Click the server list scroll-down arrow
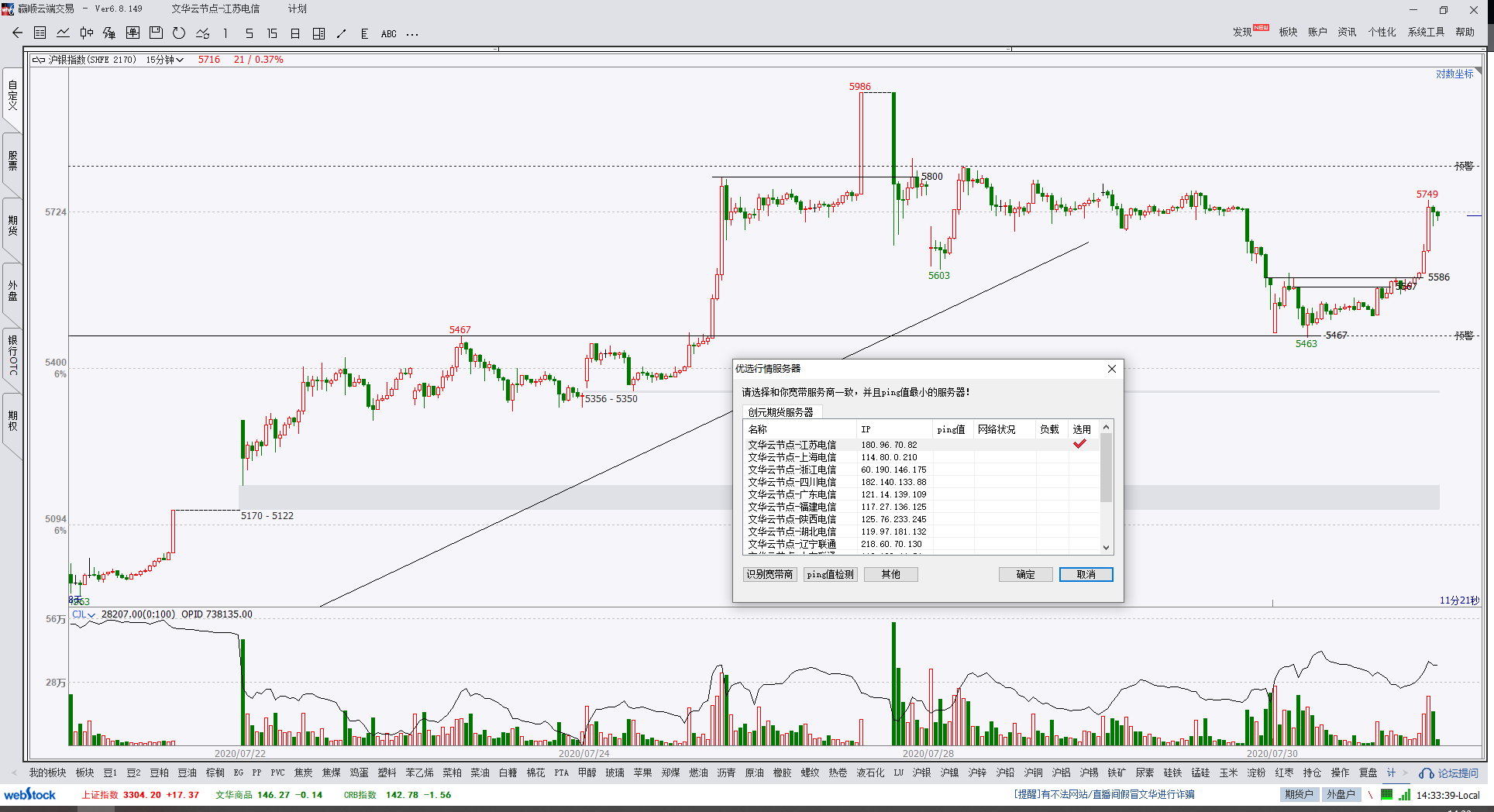This screenshot has height=812, width=1494. click(1107, 547)
